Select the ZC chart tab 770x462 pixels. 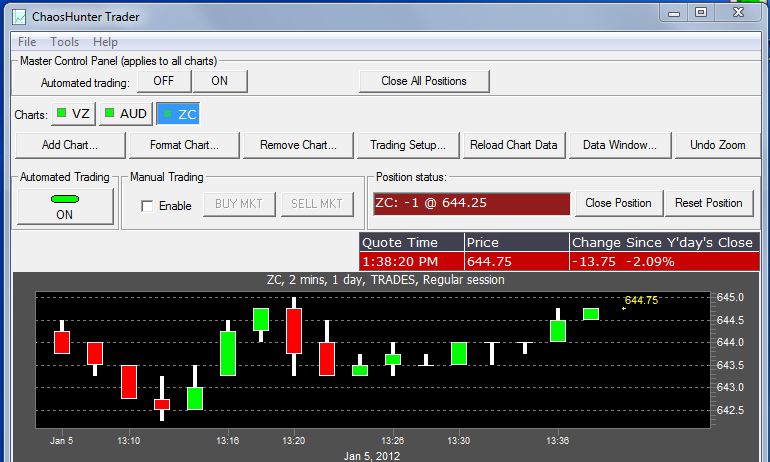point(178,114)
